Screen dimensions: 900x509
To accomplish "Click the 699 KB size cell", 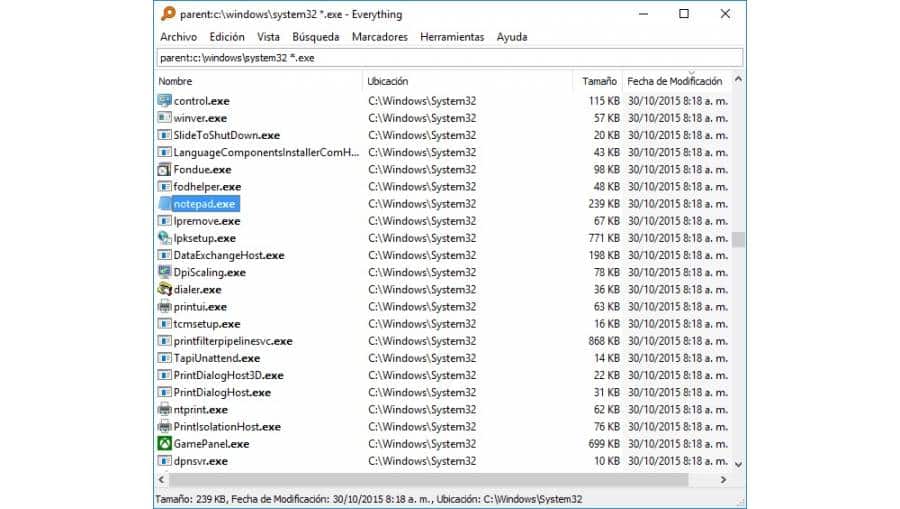I will tap(604, 444).
